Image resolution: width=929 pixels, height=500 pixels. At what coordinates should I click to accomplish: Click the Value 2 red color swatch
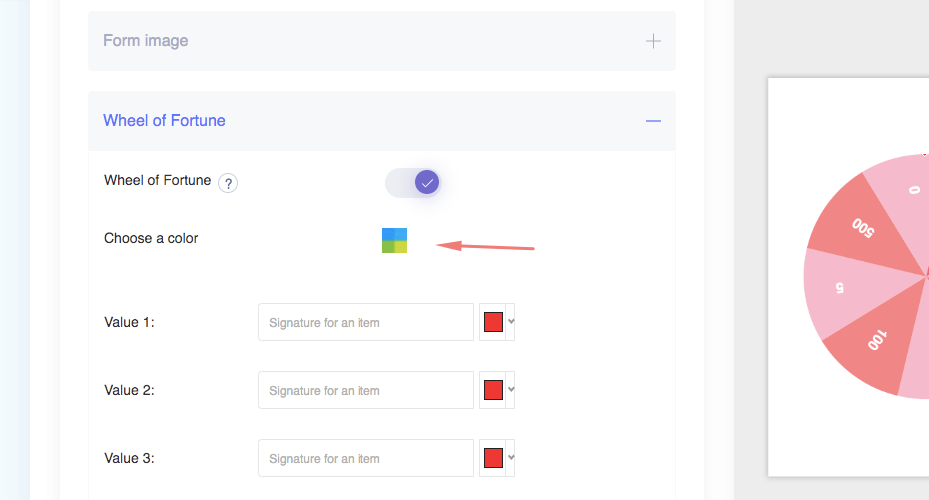tap(493, 390)
